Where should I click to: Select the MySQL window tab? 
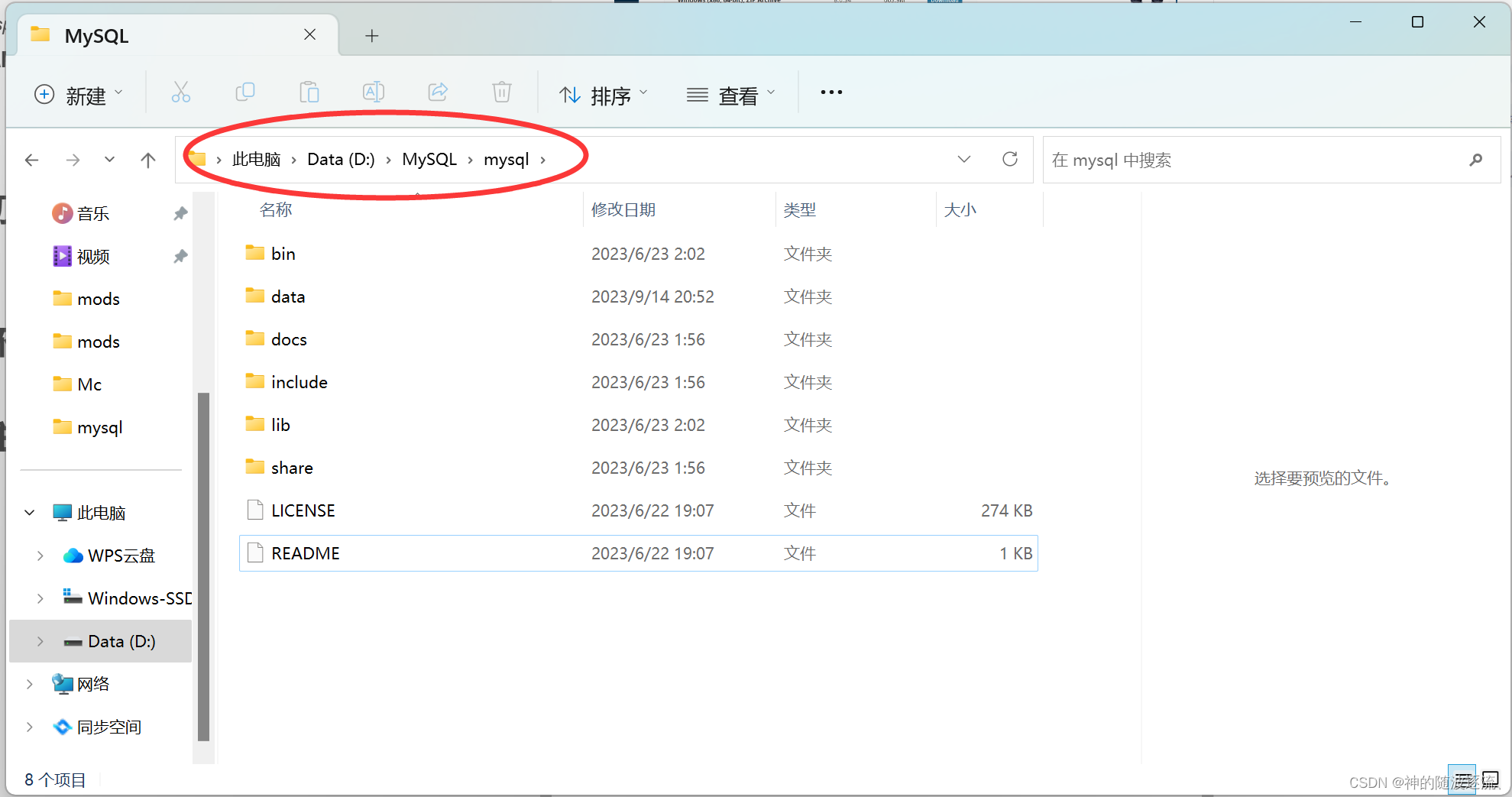pyautogui.click(x=176, y=35)
